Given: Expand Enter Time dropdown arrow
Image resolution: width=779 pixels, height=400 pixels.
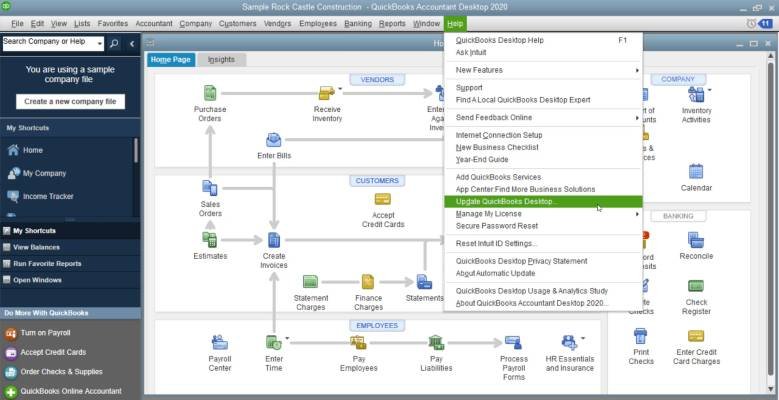Looking at the screenshot, I should [x=287, y=338].
